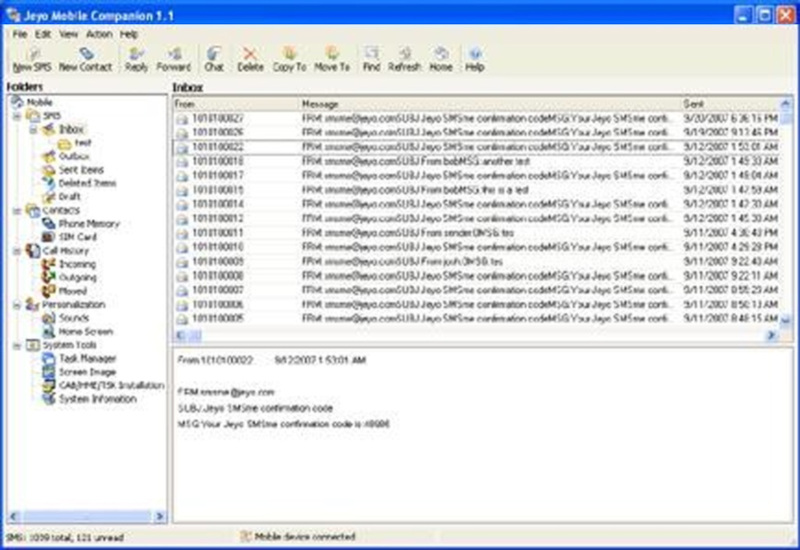Click message list scroll down arrow
The height and width of the screenshot is (550, 800).
point(786,320)
